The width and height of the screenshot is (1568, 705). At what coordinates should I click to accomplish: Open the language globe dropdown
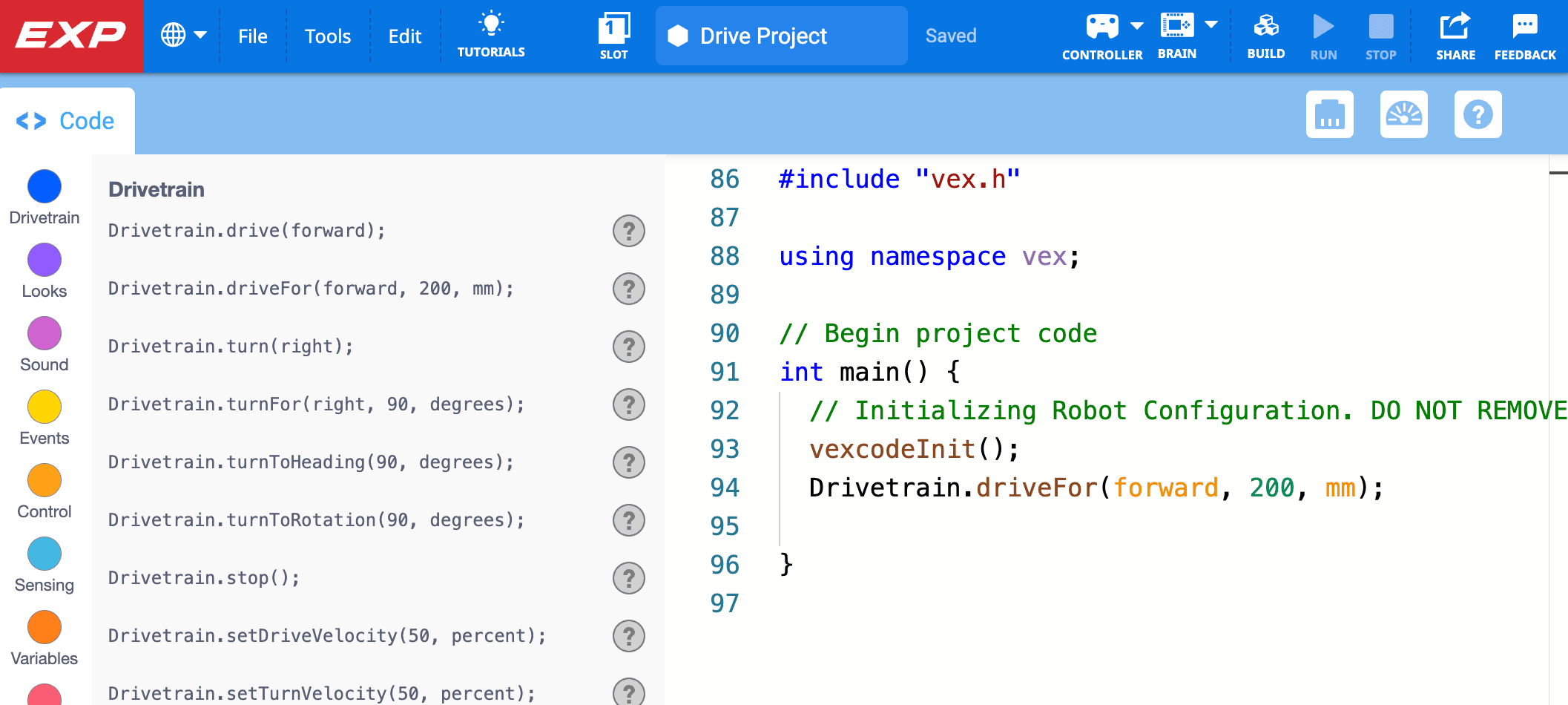[182, 35]
